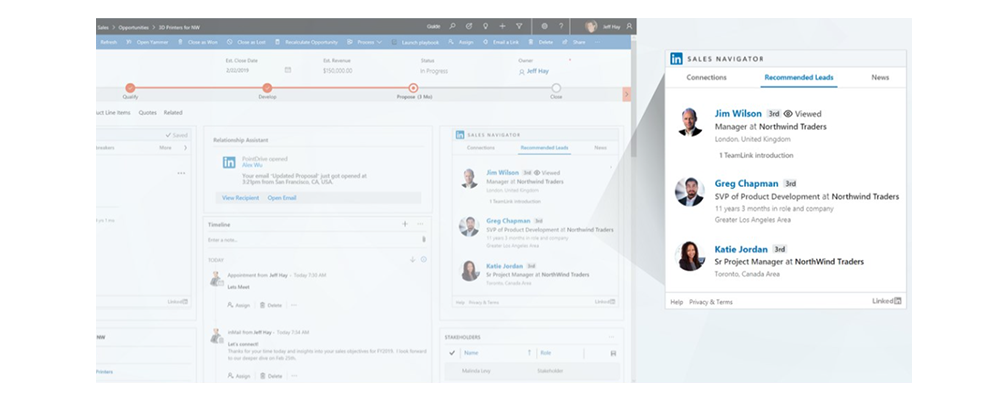Select the active Propose stage marker
1000x400 pixels.
click(x=413, y=88)
